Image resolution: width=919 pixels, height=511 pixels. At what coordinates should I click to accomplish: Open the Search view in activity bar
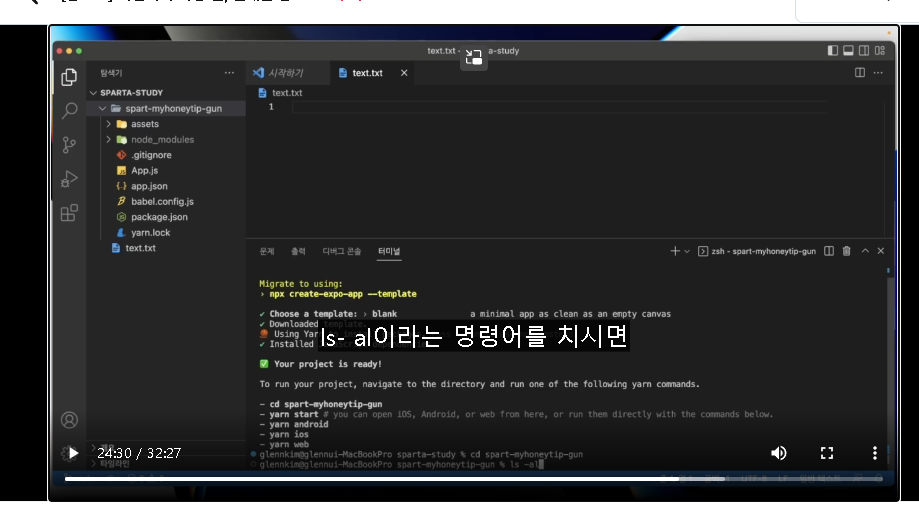tap(69, 110)
